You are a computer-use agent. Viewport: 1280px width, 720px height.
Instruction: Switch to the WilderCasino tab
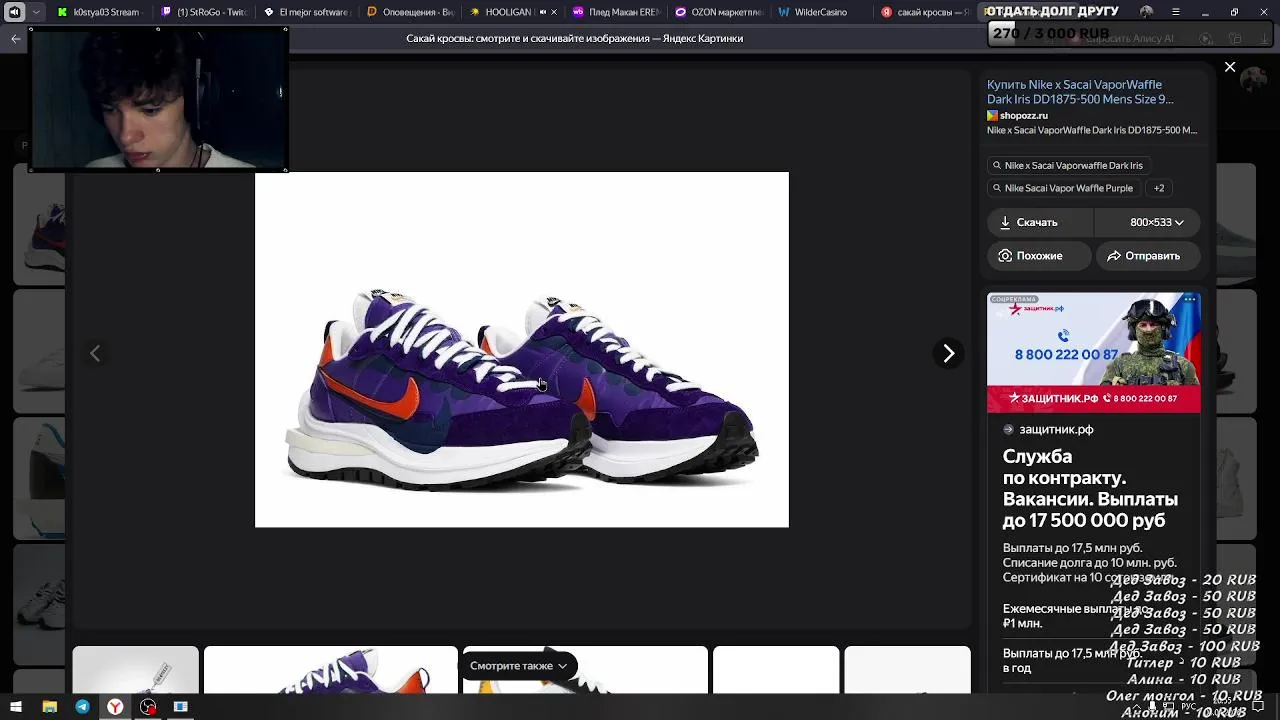[822, 12]
